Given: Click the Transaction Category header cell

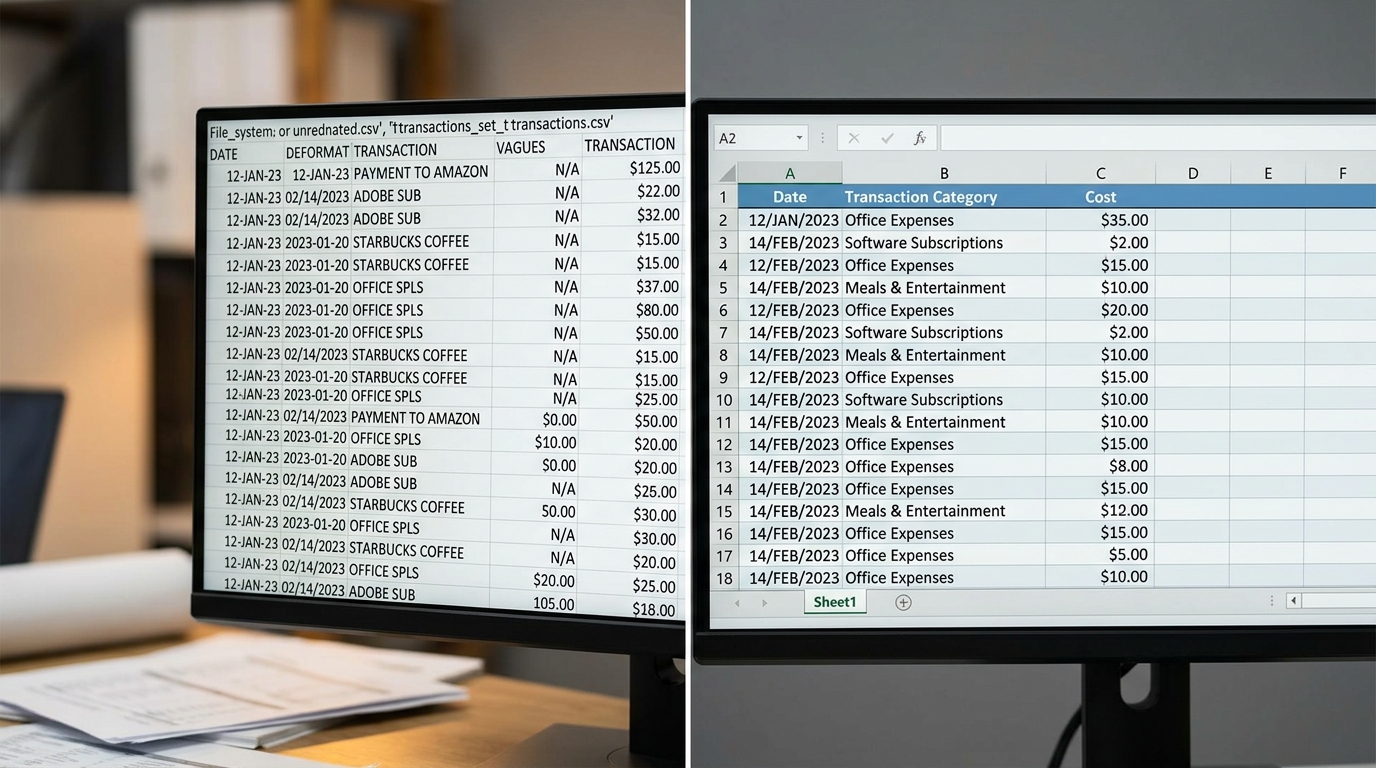Looking at the screenshot, I should coord(944,197).
